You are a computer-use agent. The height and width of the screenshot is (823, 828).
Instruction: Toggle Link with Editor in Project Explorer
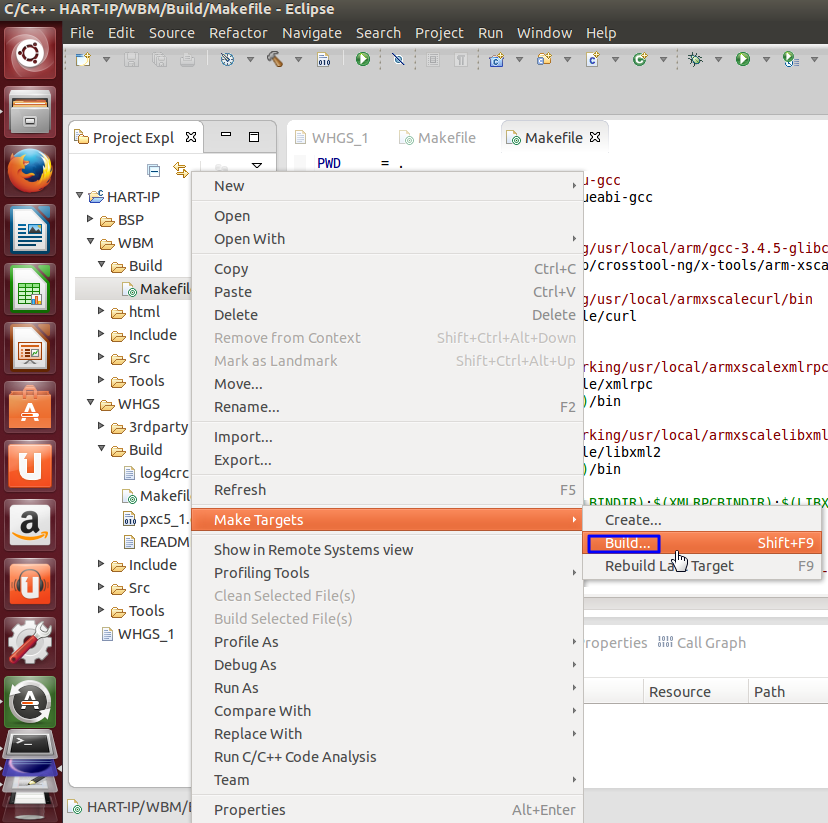[181, 170]
